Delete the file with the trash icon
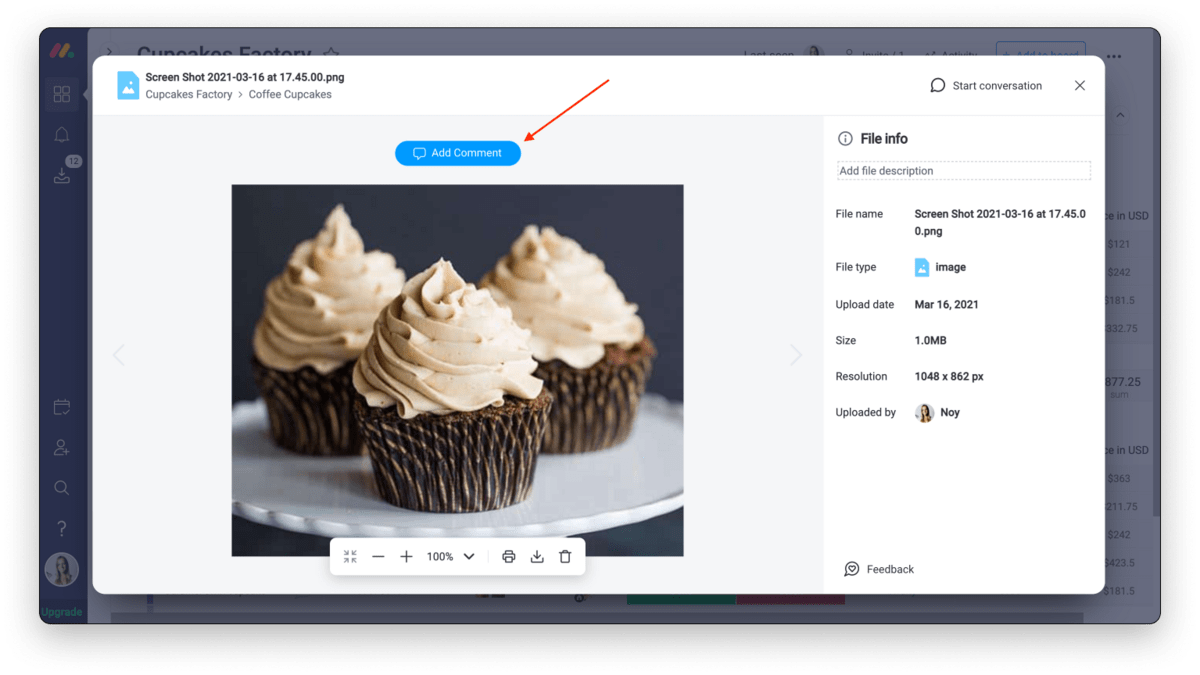Image resolution: width=1200 pixels, height=675 pixels. pos(565,557)
